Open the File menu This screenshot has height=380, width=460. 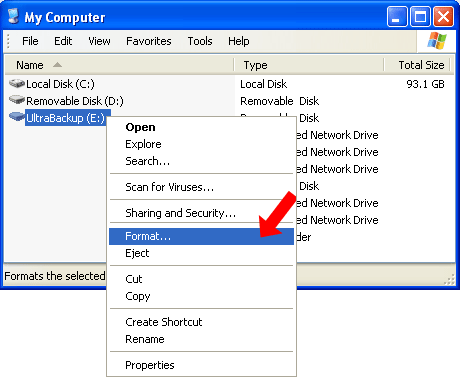30,41
